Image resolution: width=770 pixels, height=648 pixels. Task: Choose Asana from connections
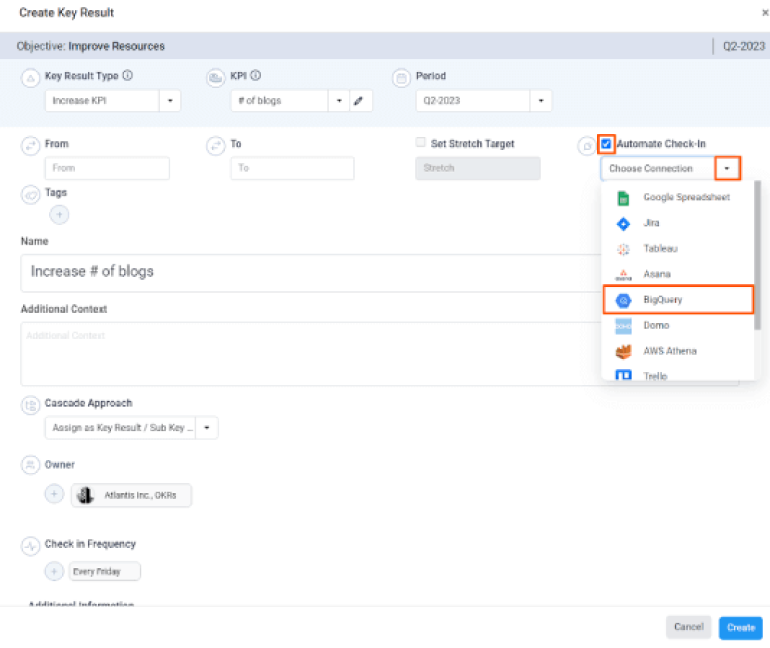[x=678, y=274]
